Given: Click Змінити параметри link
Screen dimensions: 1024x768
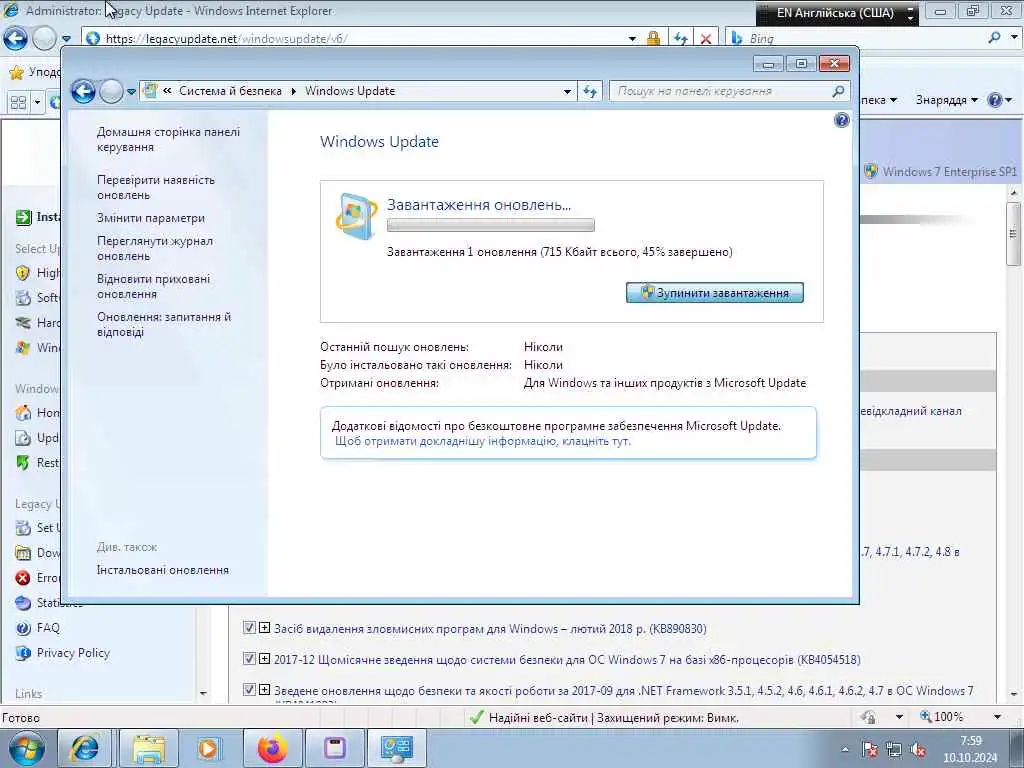Looking at the screenshot, I should [151, 218].
